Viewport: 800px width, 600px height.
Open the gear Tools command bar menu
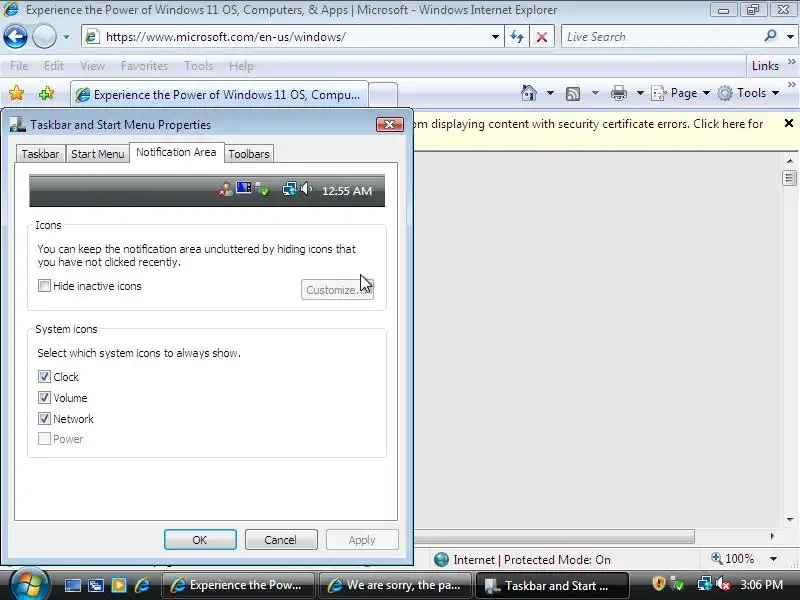point(748,93)
